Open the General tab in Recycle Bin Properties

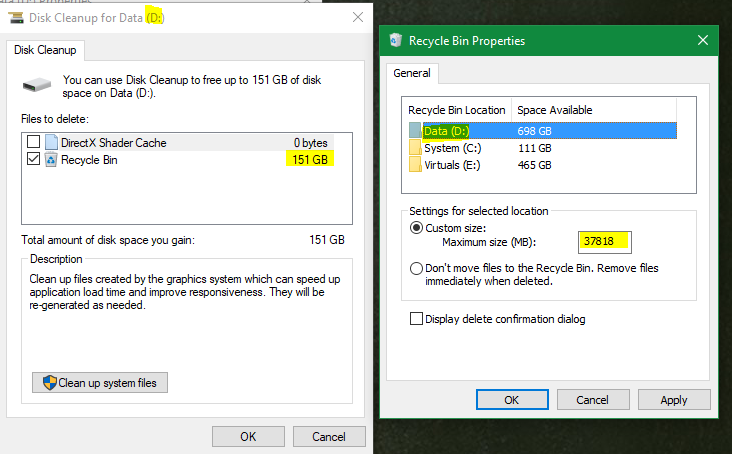click(412, 73)
